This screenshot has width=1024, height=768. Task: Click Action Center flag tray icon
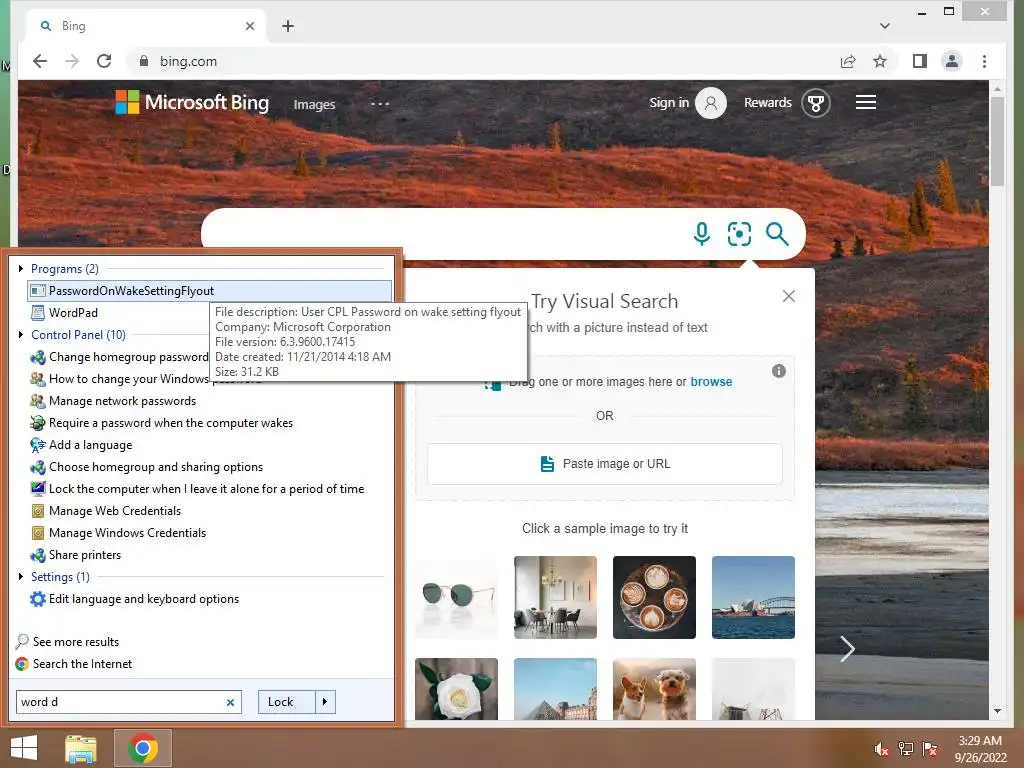pyautogui.click(x=929, y=749)
